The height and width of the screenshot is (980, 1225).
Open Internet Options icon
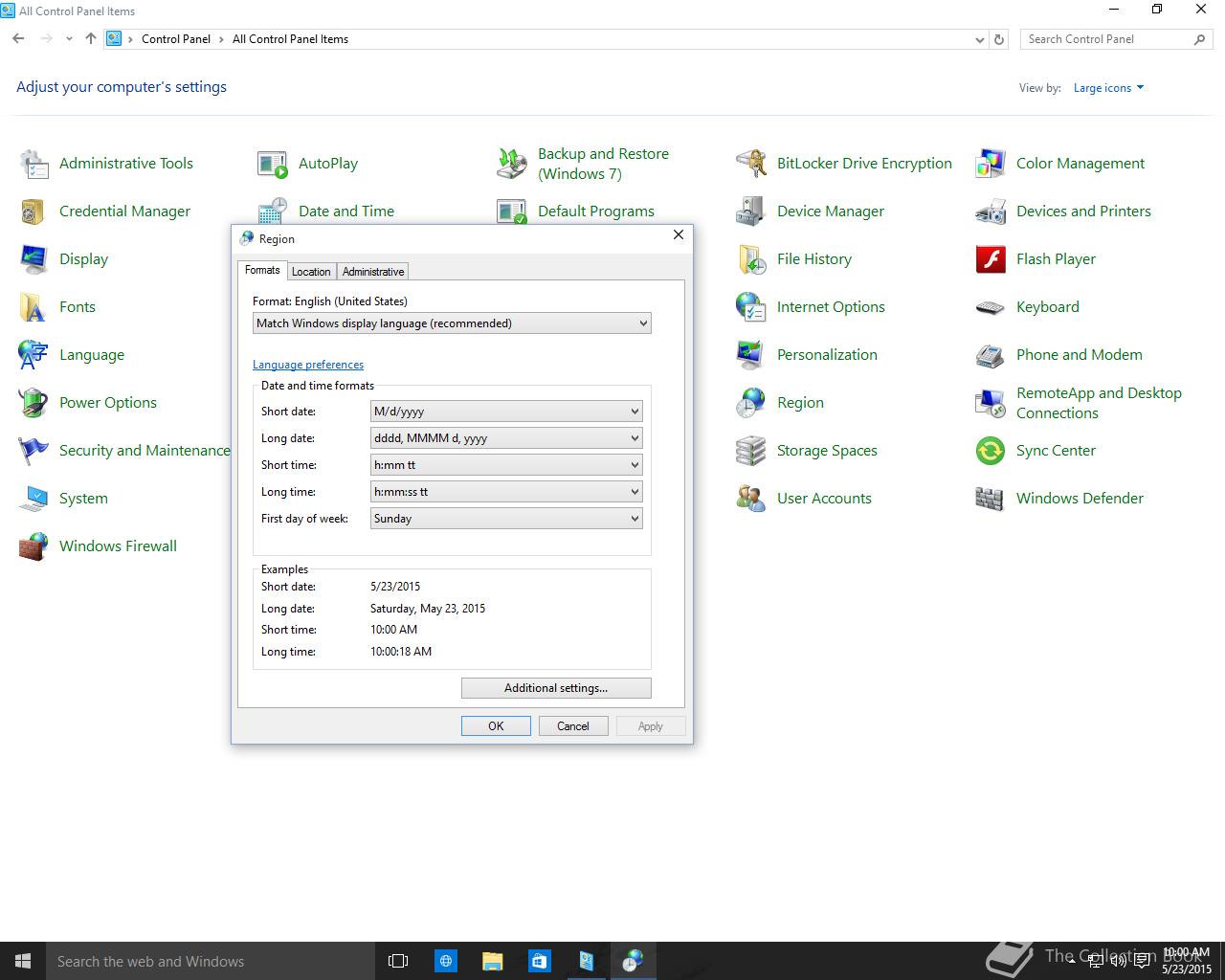point(751,307)
